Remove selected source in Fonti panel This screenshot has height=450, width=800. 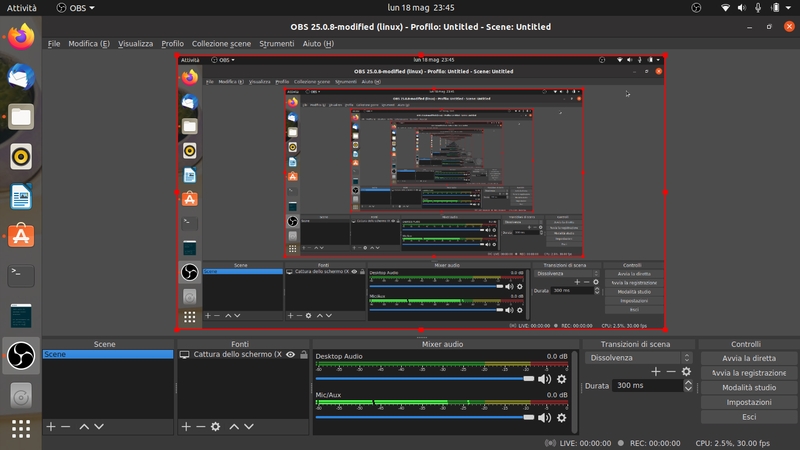pyautogui.click(x=201, y=427)
